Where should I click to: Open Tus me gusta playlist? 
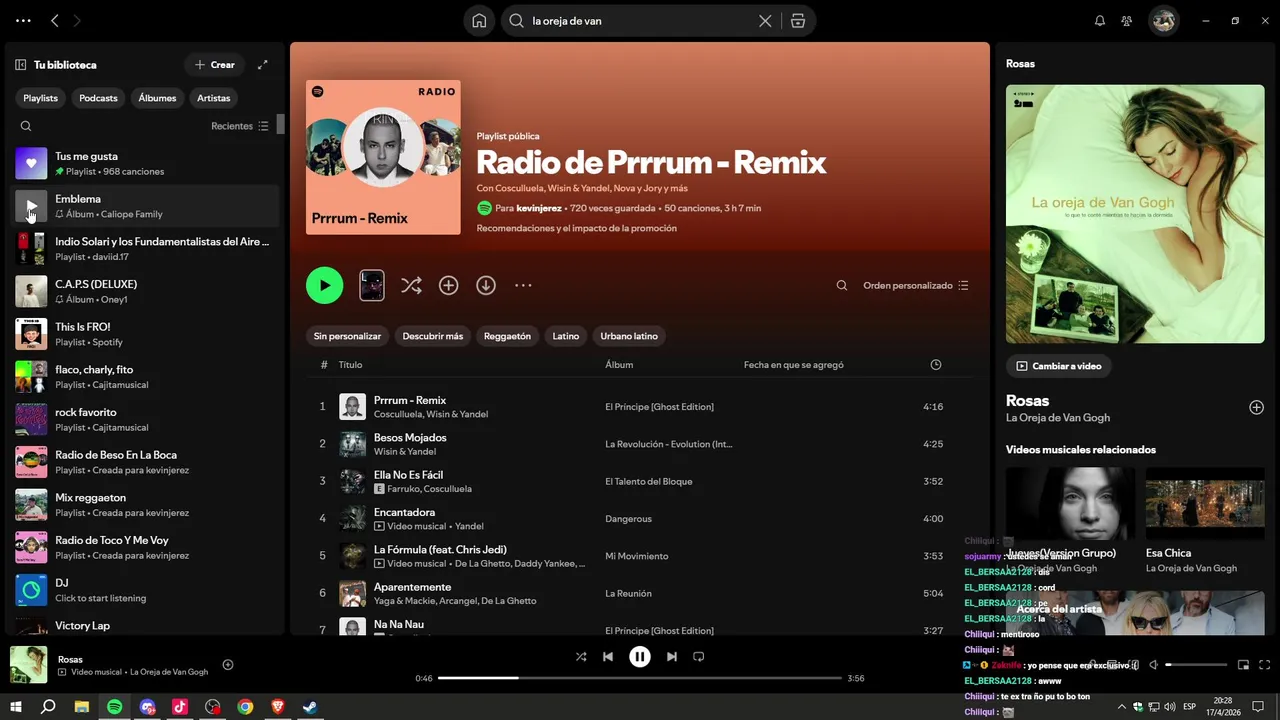pos(145,163)
